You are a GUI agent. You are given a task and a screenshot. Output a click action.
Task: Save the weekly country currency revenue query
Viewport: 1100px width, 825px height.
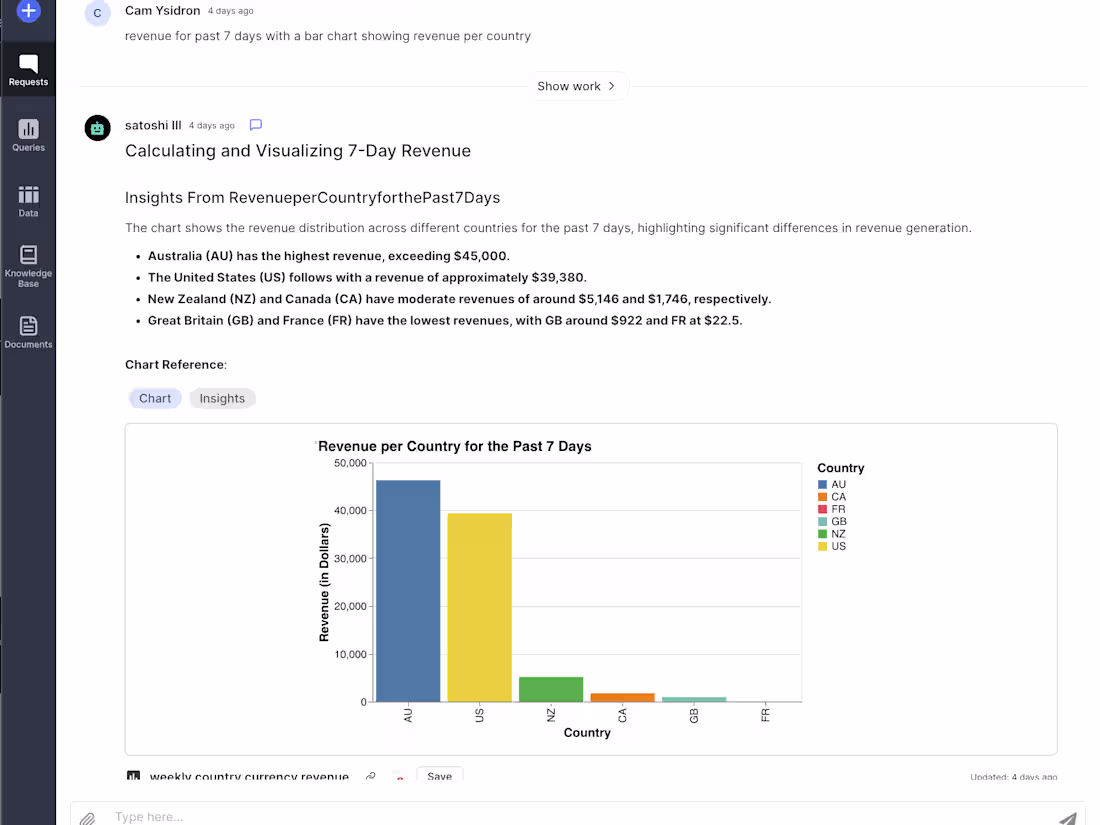coord(439,774)
